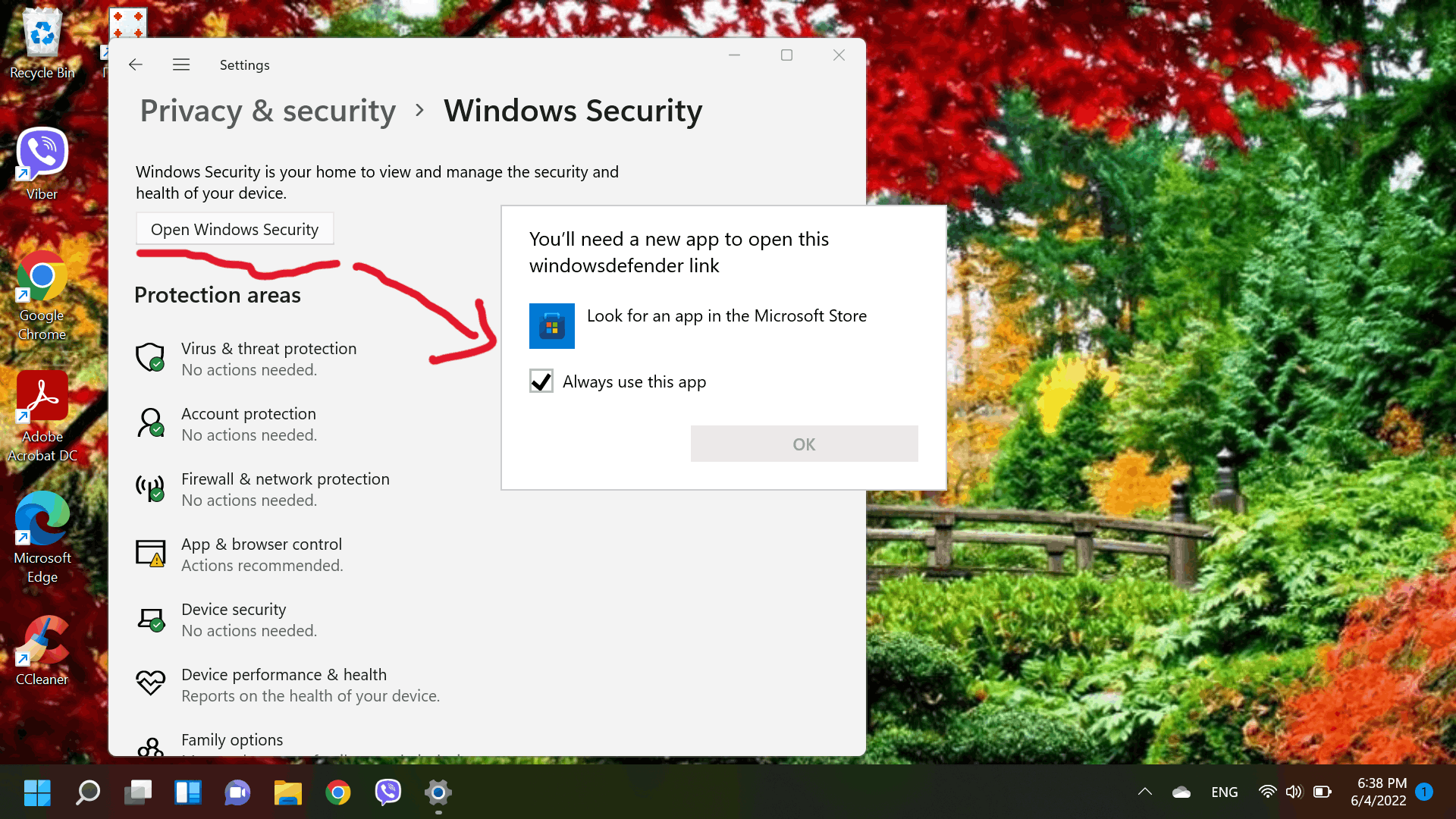Maximize the Settings window
1456x819 pixels.
(786, 55)
